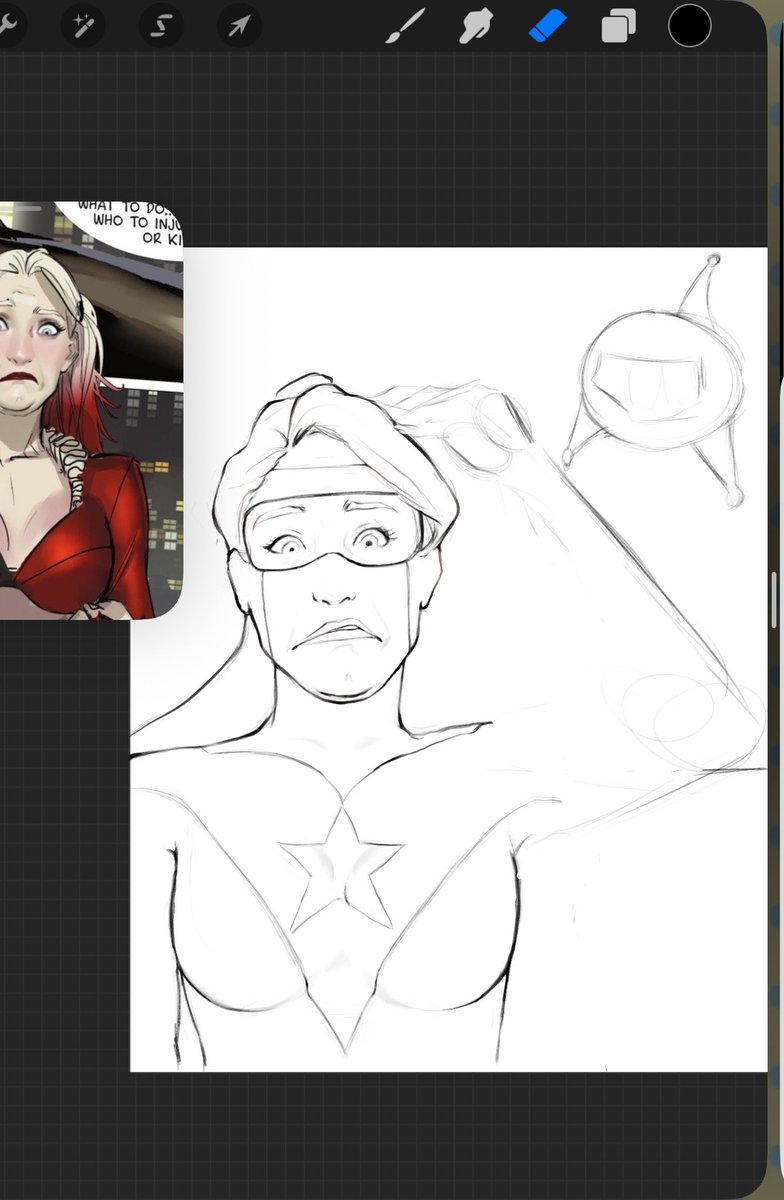Tap the sidebar slider handle at right edge
The image size is (784, 1200).
click(x=776, y=601)
